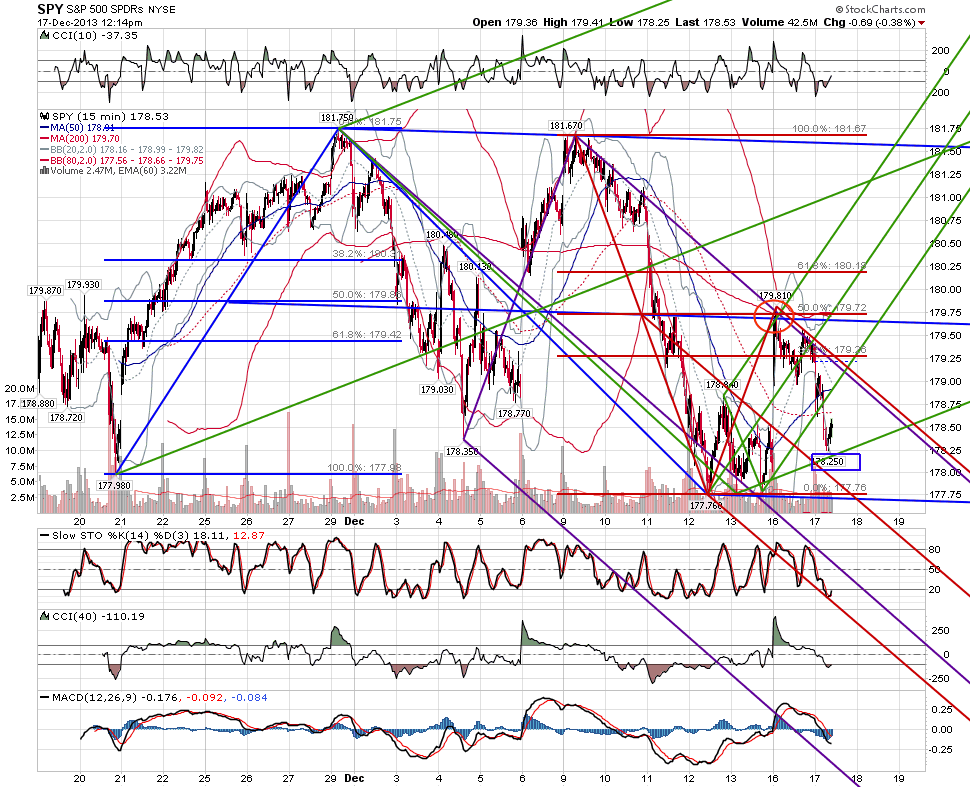Image resolution: width=970 pixels, height=792 pixels.
Task: Click the 'MACD(12,26,9)' panel label
Action: (95, 697)
